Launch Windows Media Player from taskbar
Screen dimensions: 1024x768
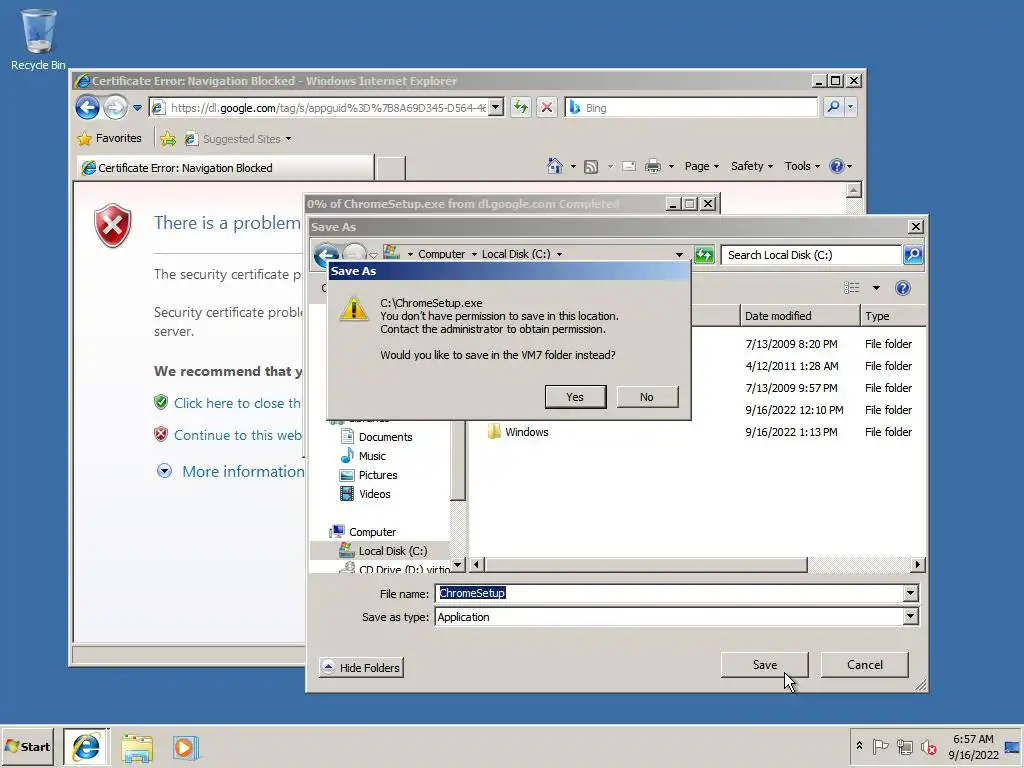[x=185, y=748]
